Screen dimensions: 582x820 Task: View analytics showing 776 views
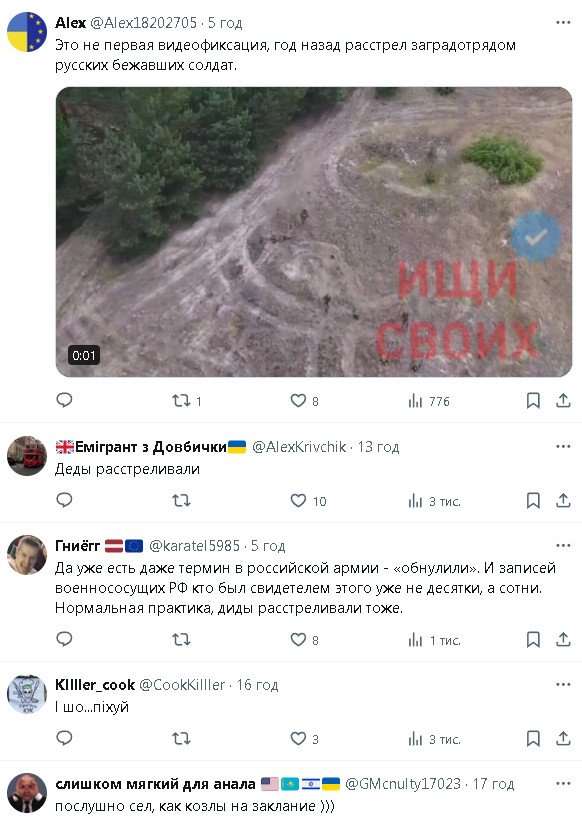point(428,401)
